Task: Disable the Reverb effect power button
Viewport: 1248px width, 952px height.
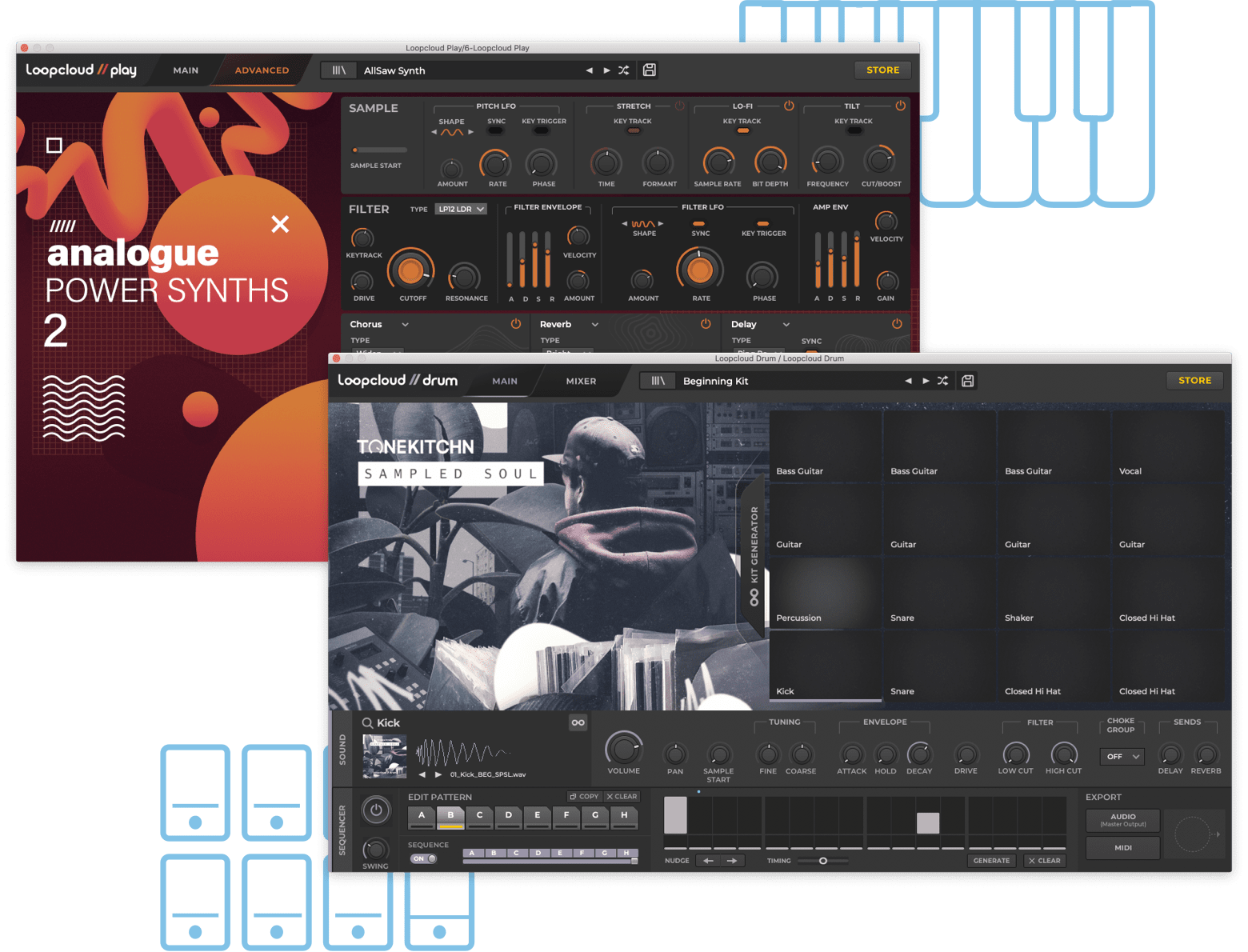Action: point(706,324)
